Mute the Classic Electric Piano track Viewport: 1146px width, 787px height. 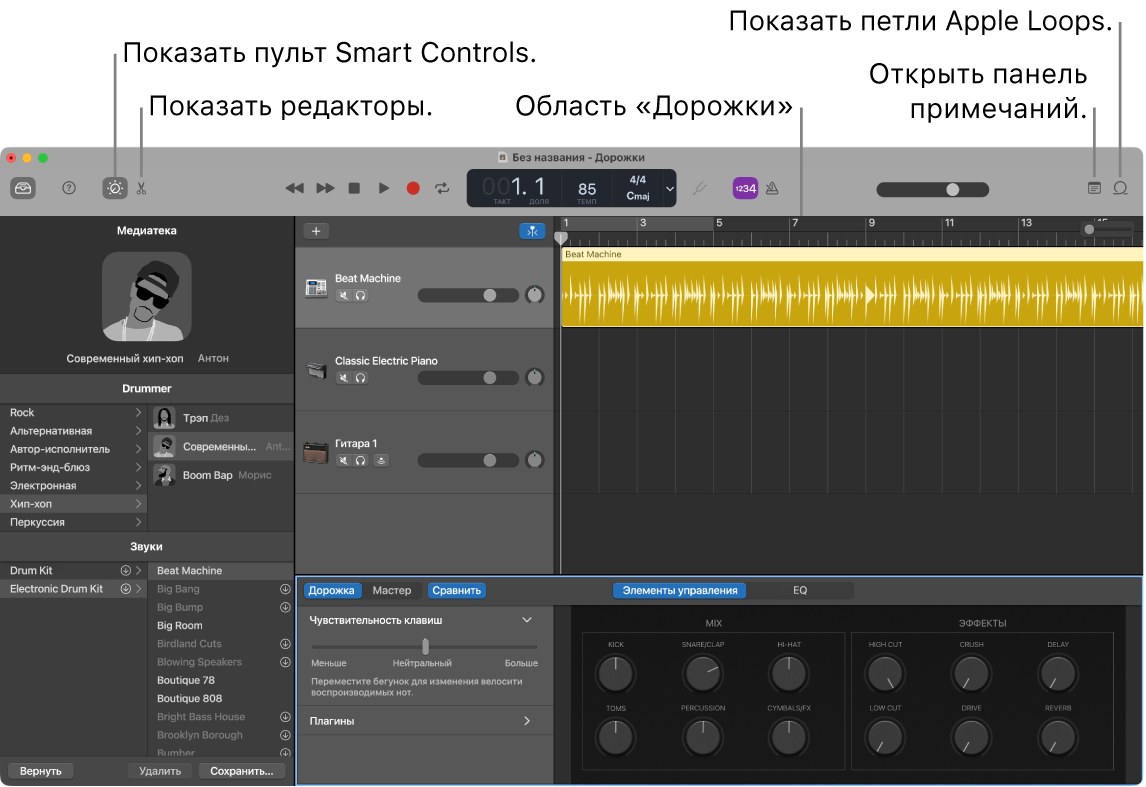pyautogui.click(x=344, y=377)
